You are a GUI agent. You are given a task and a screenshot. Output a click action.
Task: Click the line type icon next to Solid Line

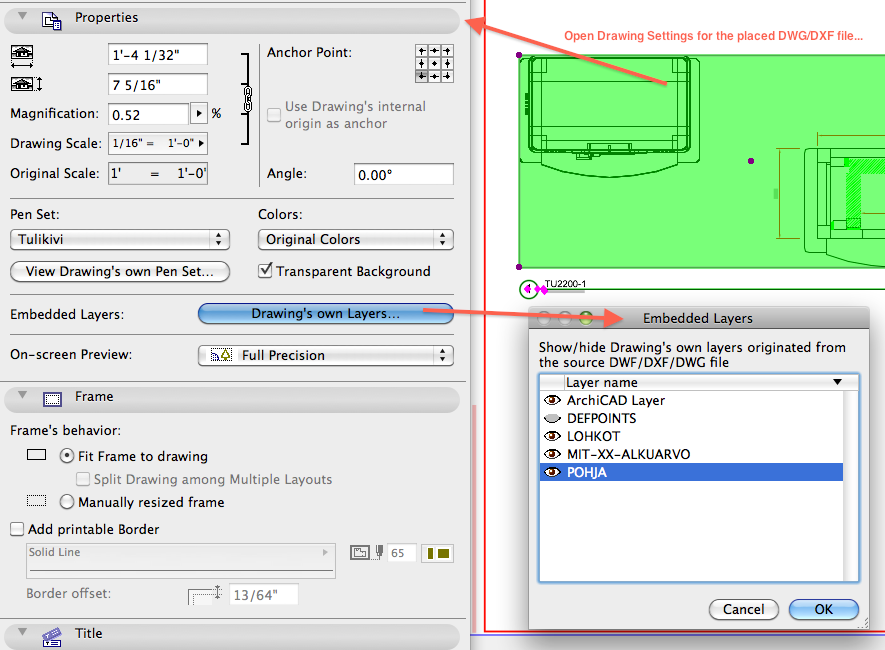(324, 553)
